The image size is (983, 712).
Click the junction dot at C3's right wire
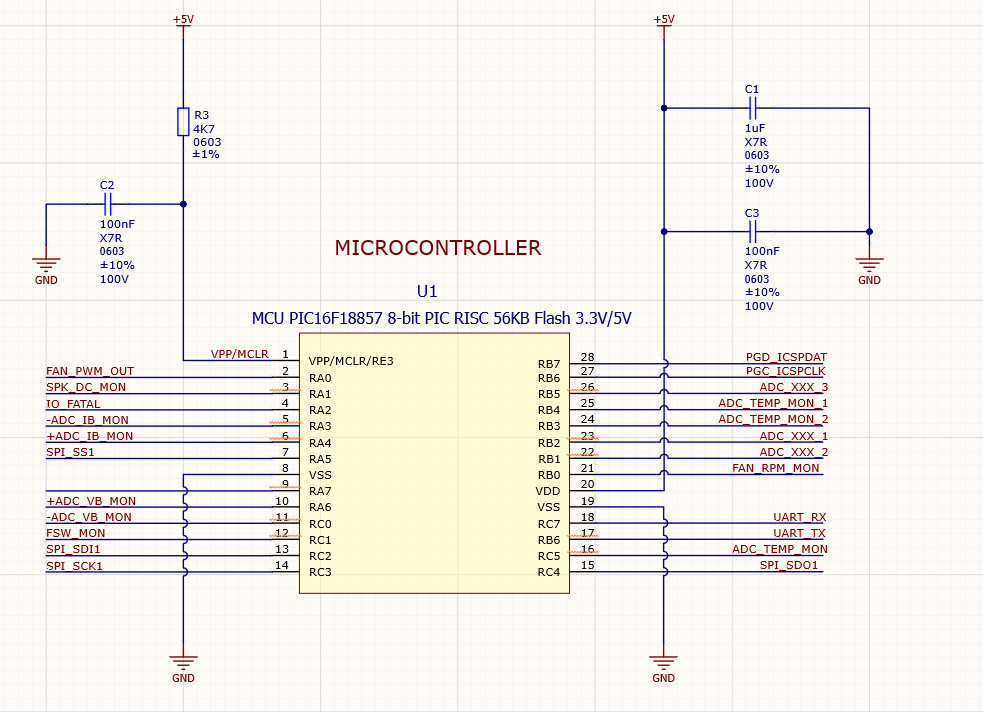[869, 231]
